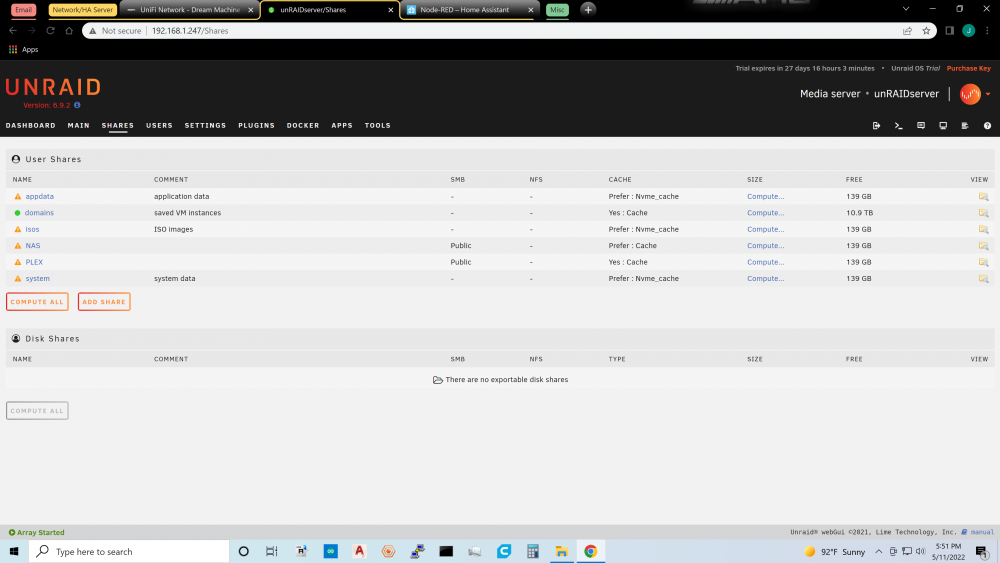This screenshot has width=1000, height=563.
Task: Click the Windows taskbar search box
Action: 129,552
